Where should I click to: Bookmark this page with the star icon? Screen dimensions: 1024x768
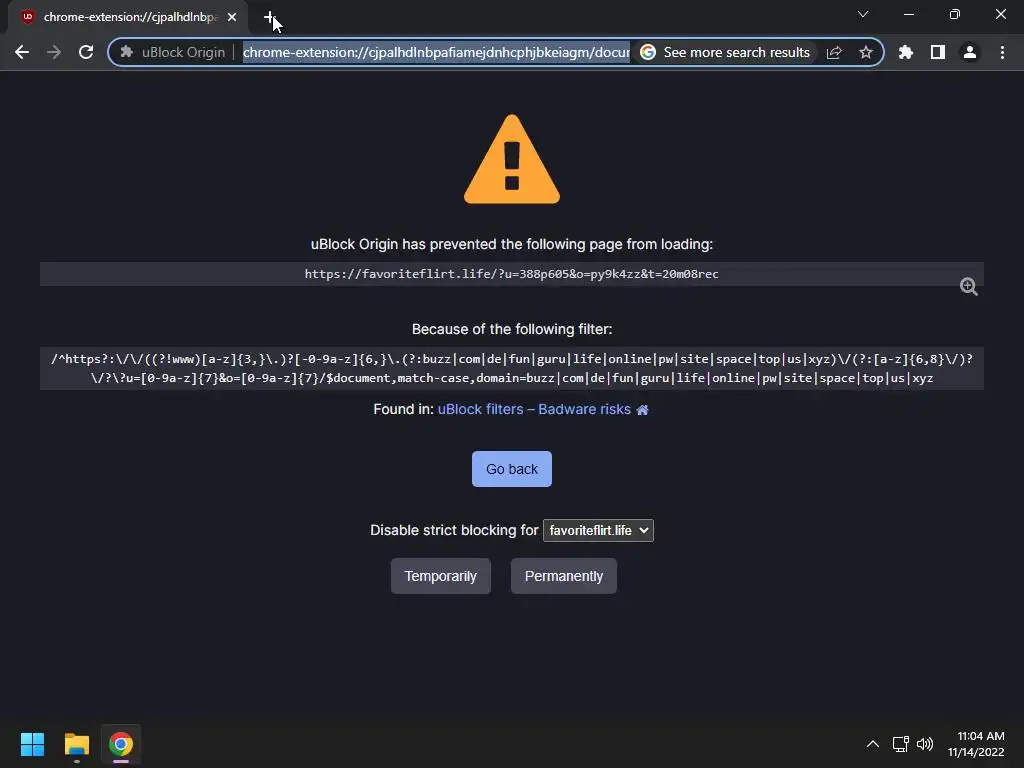(866, 52)
